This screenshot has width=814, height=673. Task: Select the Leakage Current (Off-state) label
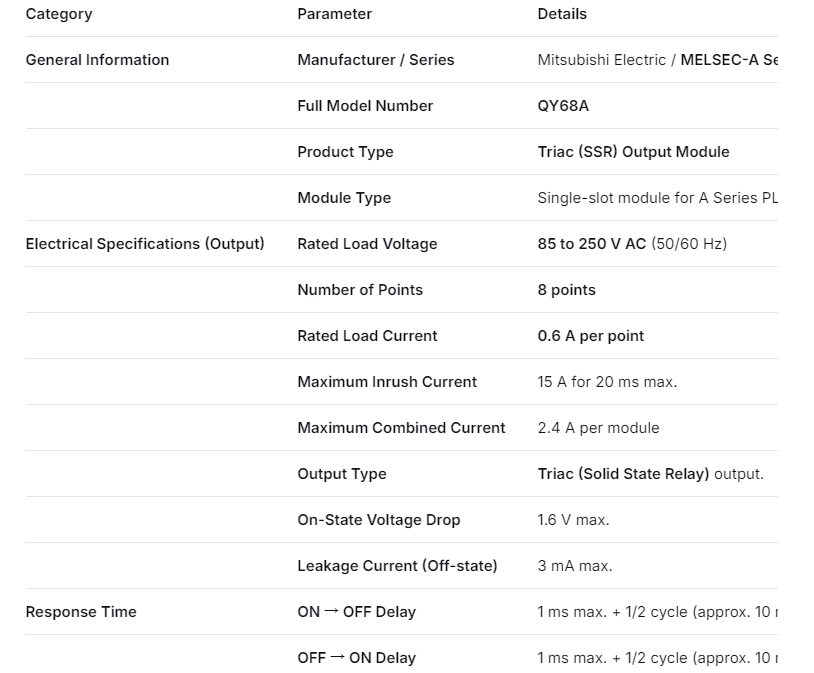tap(397, 566)
